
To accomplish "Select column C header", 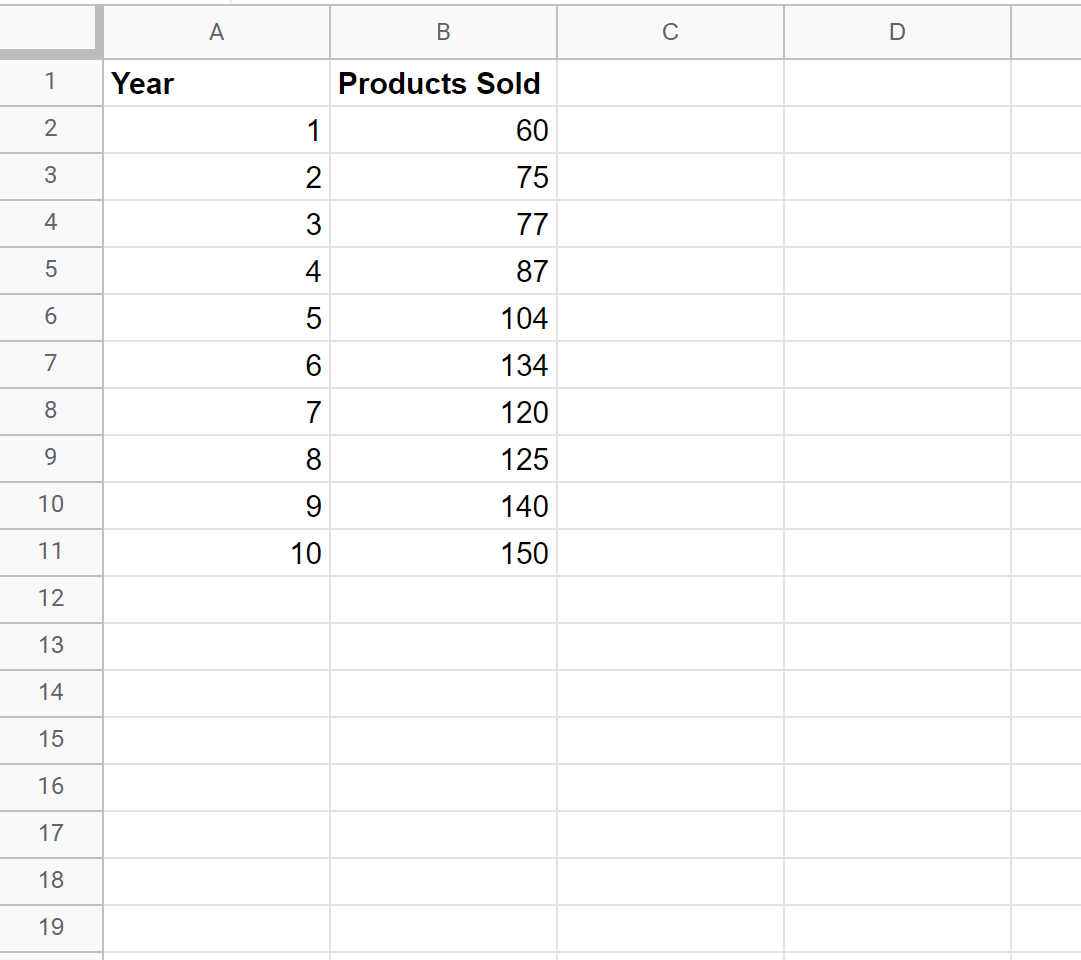I will [x=670, y=32].
